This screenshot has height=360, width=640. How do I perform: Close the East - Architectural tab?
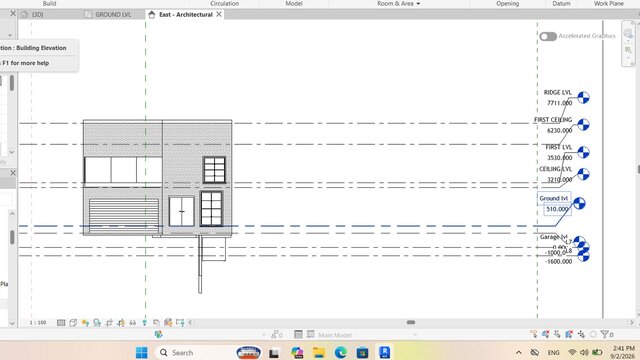(x=219, y=14)
